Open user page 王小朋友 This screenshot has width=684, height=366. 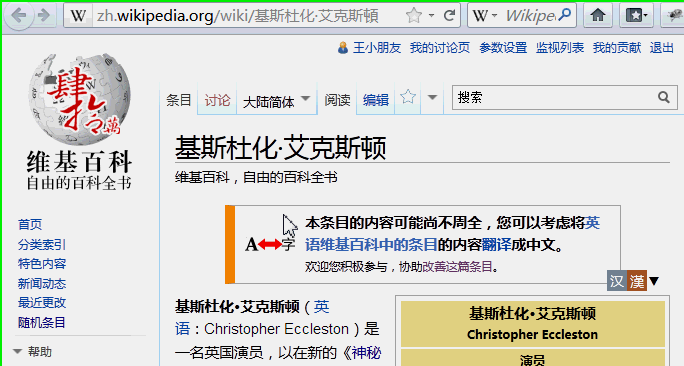(x=377, y=48)
